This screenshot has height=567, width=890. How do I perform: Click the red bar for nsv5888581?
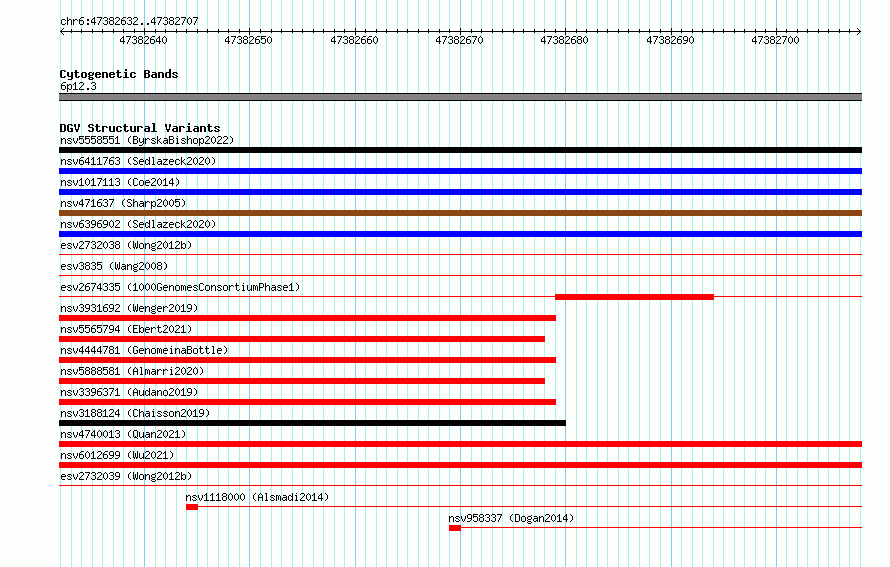pos(302,381)
